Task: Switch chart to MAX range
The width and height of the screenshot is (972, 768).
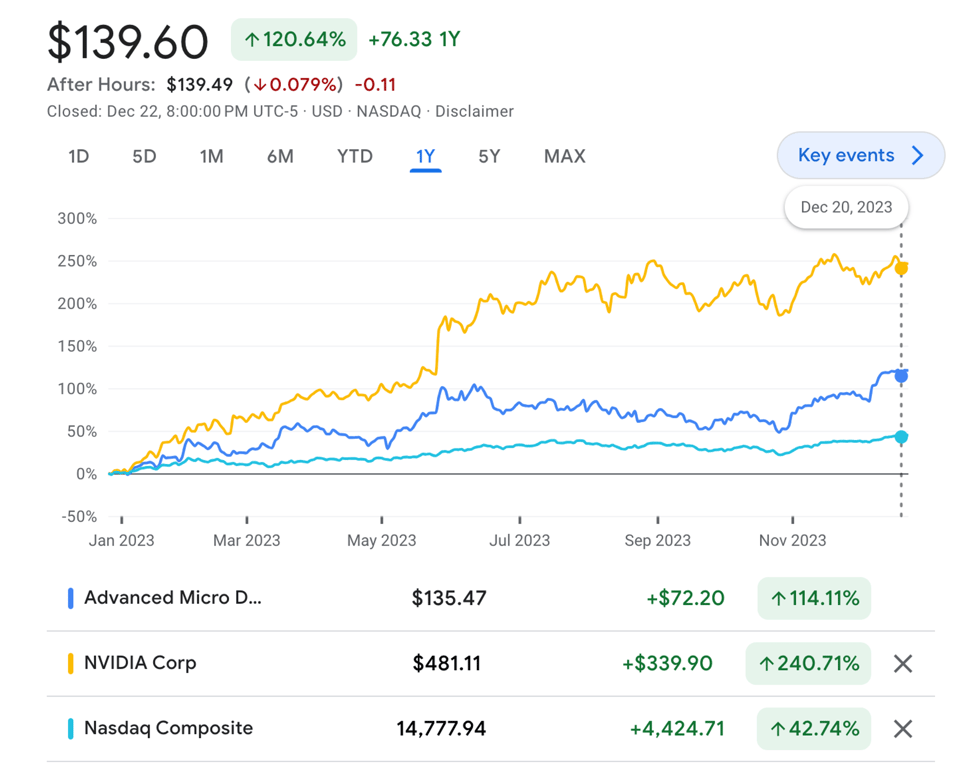Action: (x=564, y=156)
